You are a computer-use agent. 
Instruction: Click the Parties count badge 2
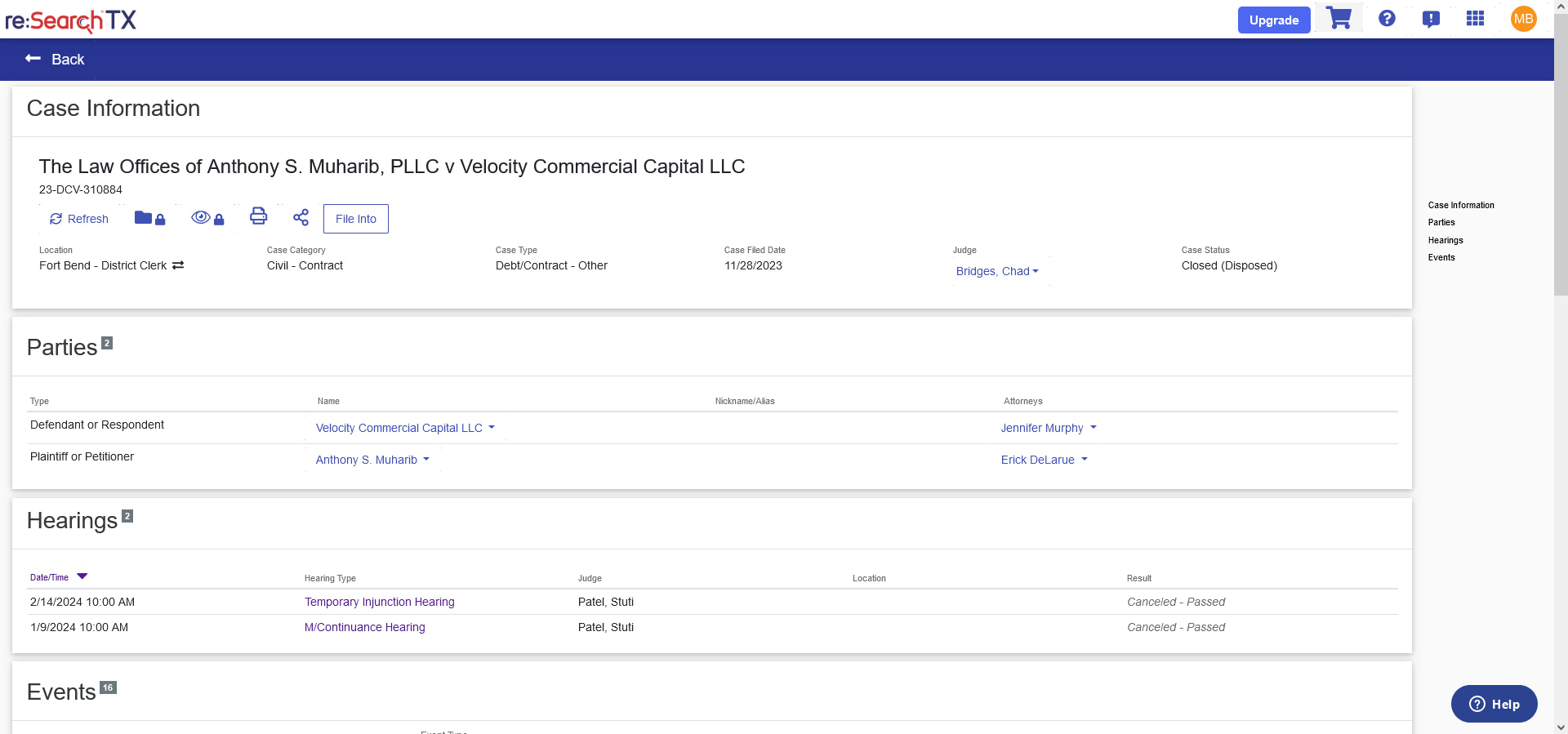(107, 343)
